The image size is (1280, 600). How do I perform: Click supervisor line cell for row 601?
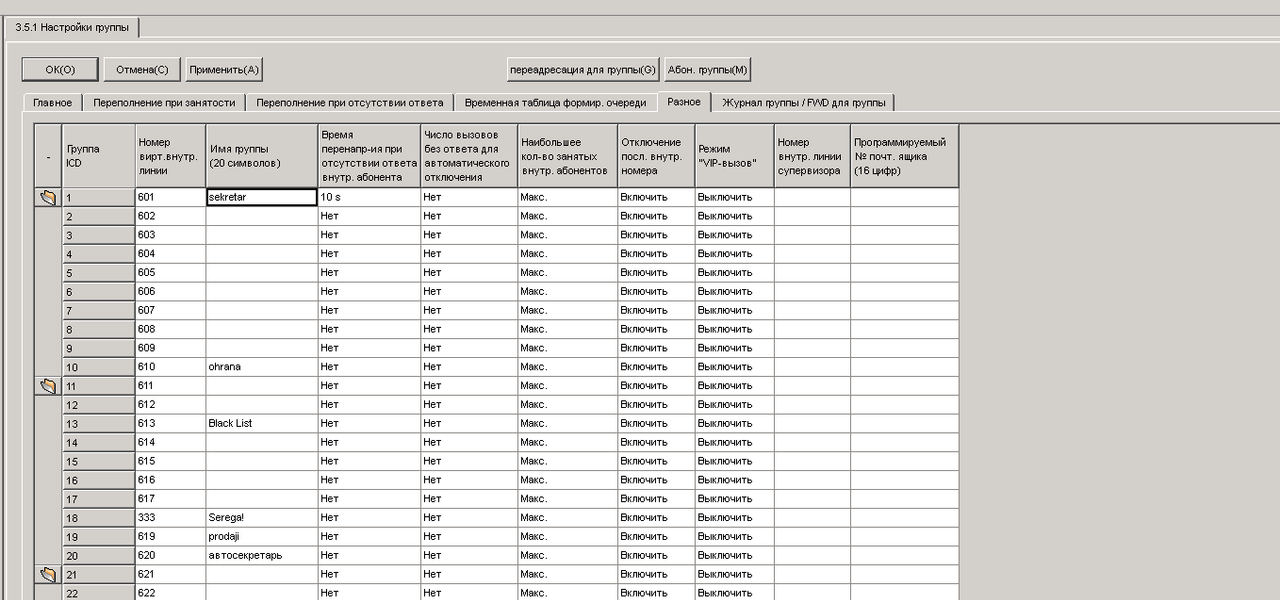[812, 197]
